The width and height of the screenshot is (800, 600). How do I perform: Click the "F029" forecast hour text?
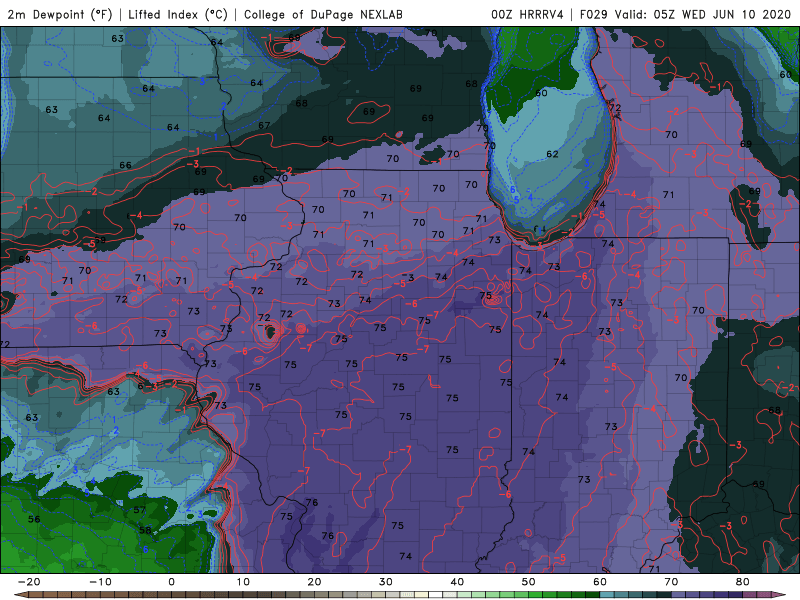pos(593,15)
